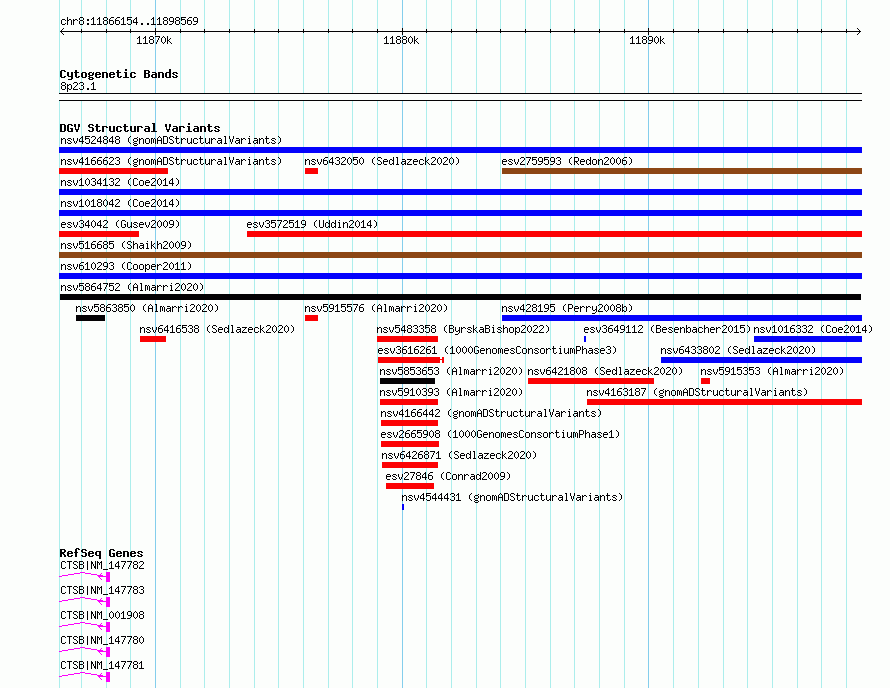Viewport: 890px width, 688px height.
Task: Click the red bar under nsv4166623
Action: (x=114, y=171)
